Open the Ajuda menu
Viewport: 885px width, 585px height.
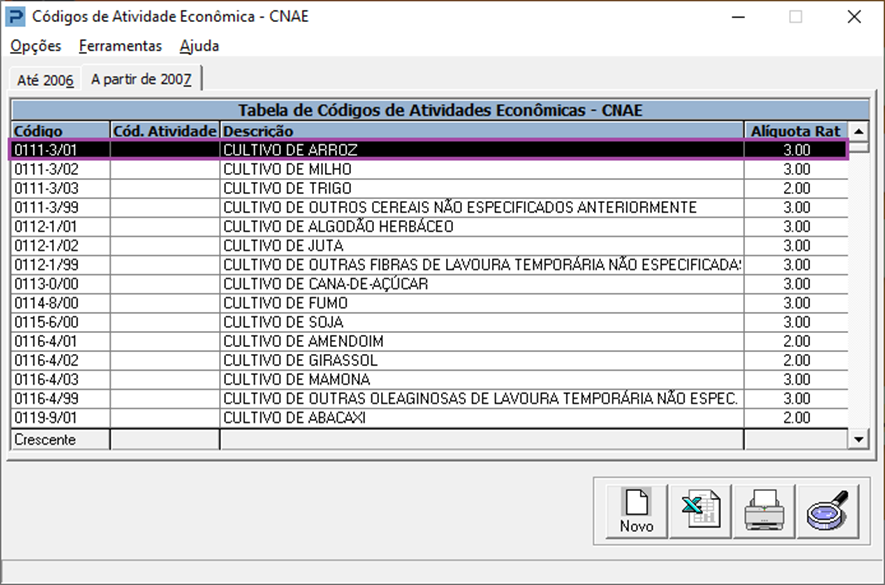[199, 46]
